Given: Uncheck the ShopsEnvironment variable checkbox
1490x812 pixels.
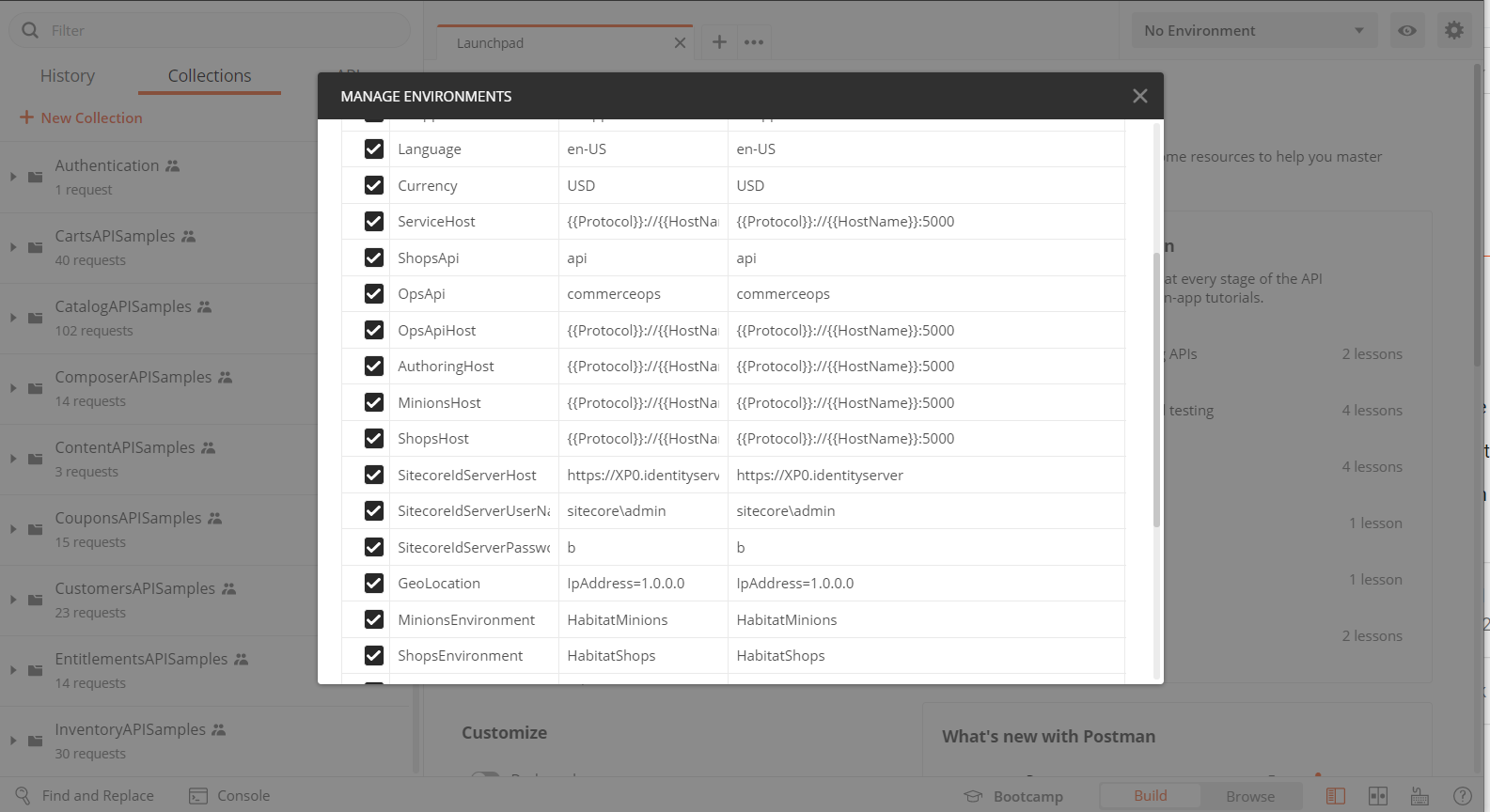Looking at the screenshot, I should (374, 655).
